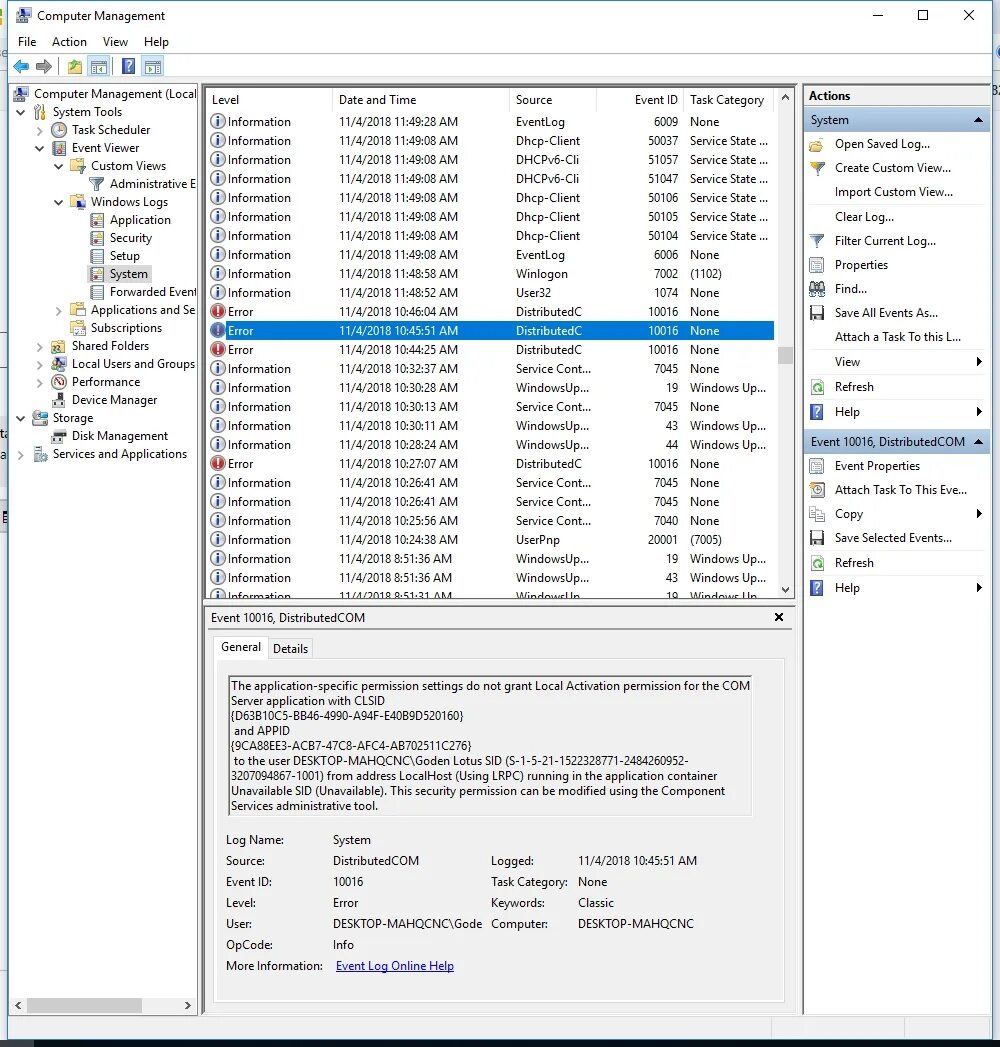Click the red error icon at 10:46:04 AM
1000x1047 pixels.
point(218,311)
